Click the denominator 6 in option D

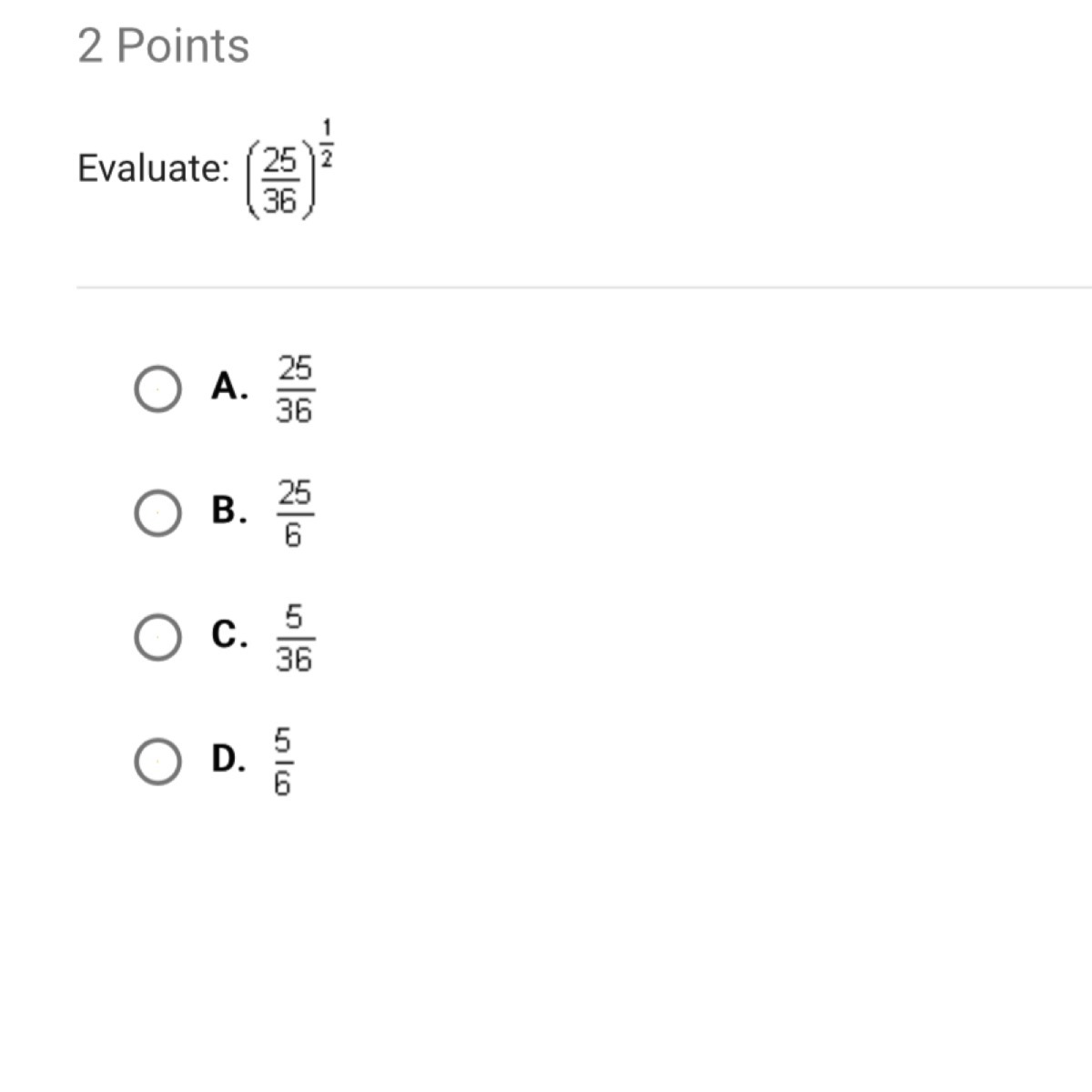283,784
